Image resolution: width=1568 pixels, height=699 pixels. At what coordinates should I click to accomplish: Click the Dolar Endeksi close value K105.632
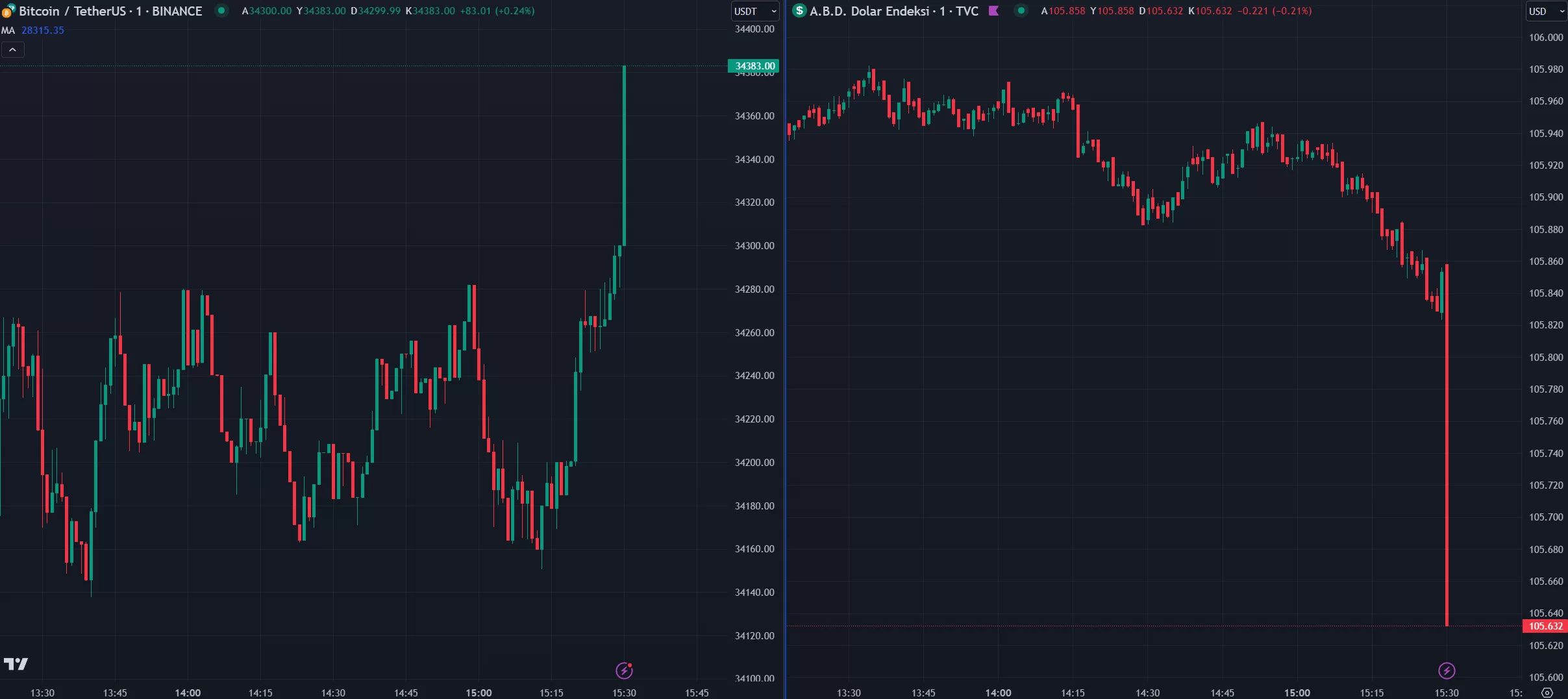tap(1210, 11)
